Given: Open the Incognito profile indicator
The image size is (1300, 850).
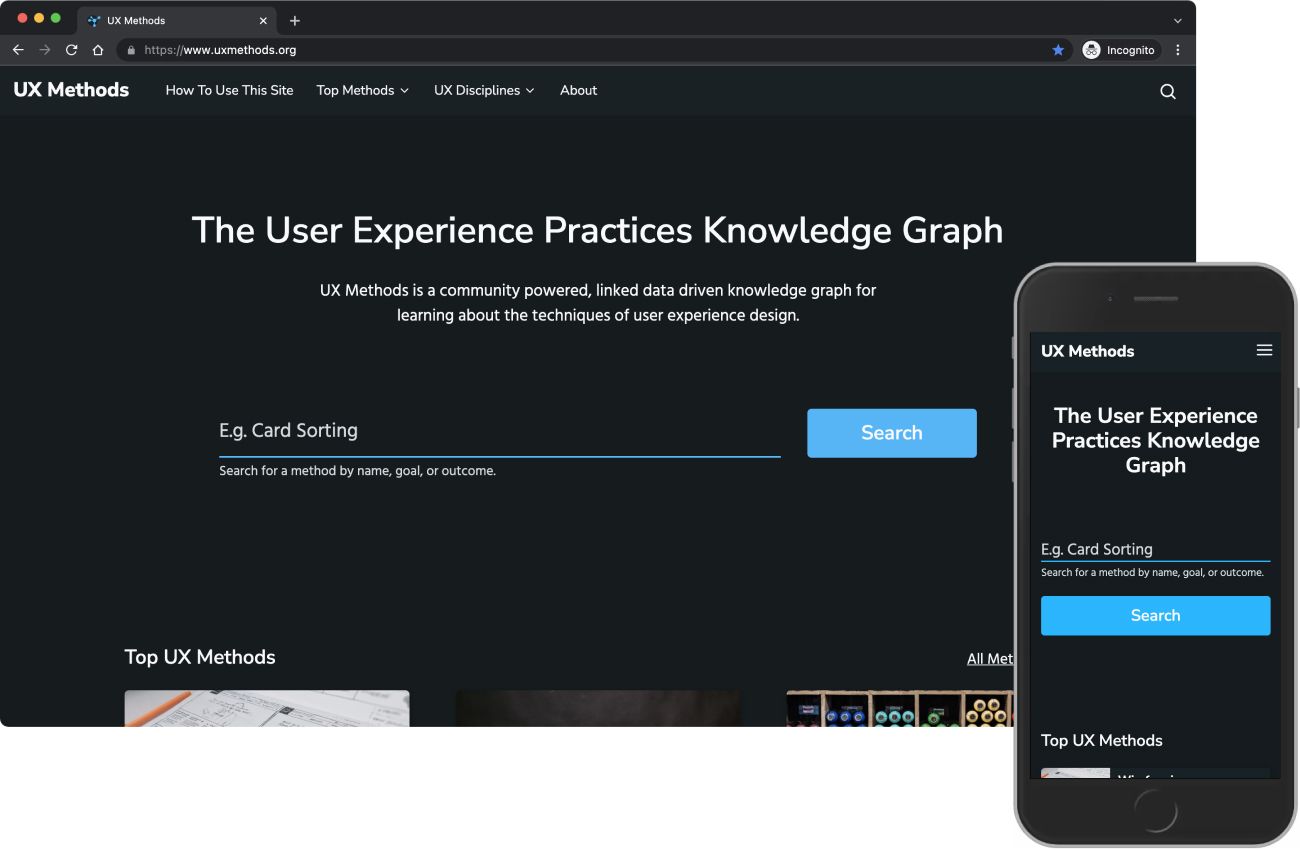Looking at the screenshot, I should 1119,50.
